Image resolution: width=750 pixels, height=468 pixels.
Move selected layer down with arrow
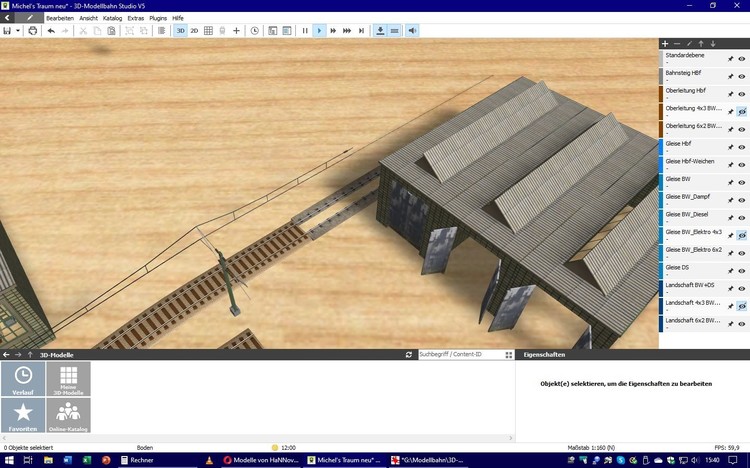[714, 44]
